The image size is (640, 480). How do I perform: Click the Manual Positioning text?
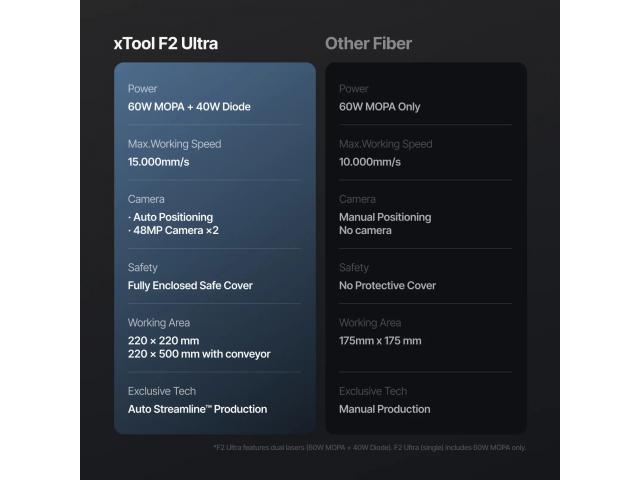click(x=385, y=217)
